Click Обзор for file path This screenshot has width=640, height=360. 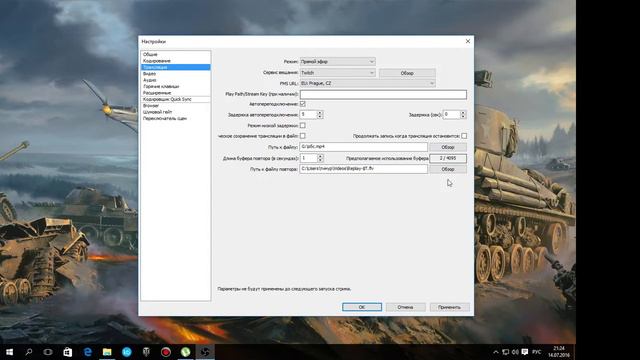[x=448, y=147]
